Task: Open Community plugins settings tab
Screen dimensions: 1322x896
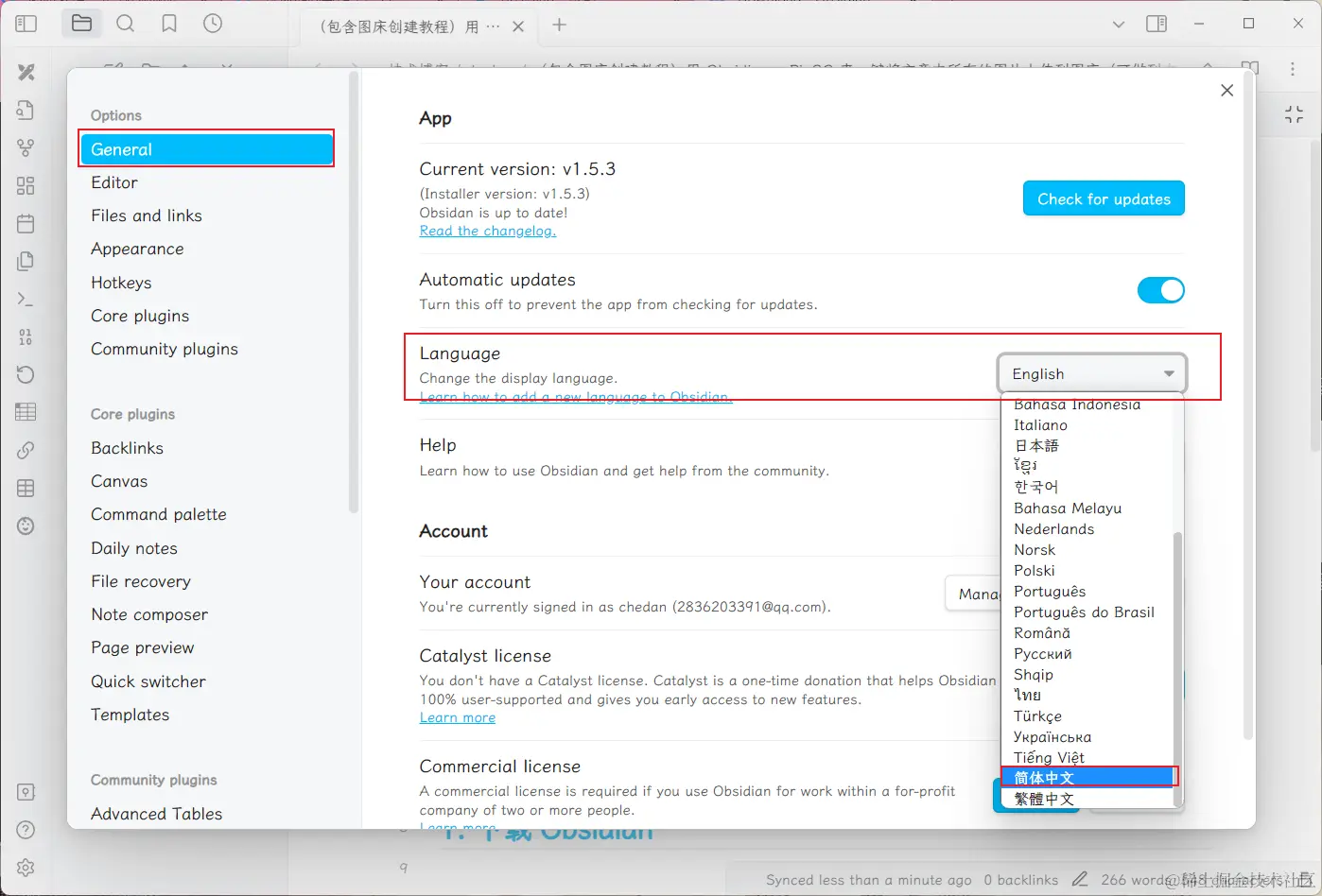Action: point(206,349)
